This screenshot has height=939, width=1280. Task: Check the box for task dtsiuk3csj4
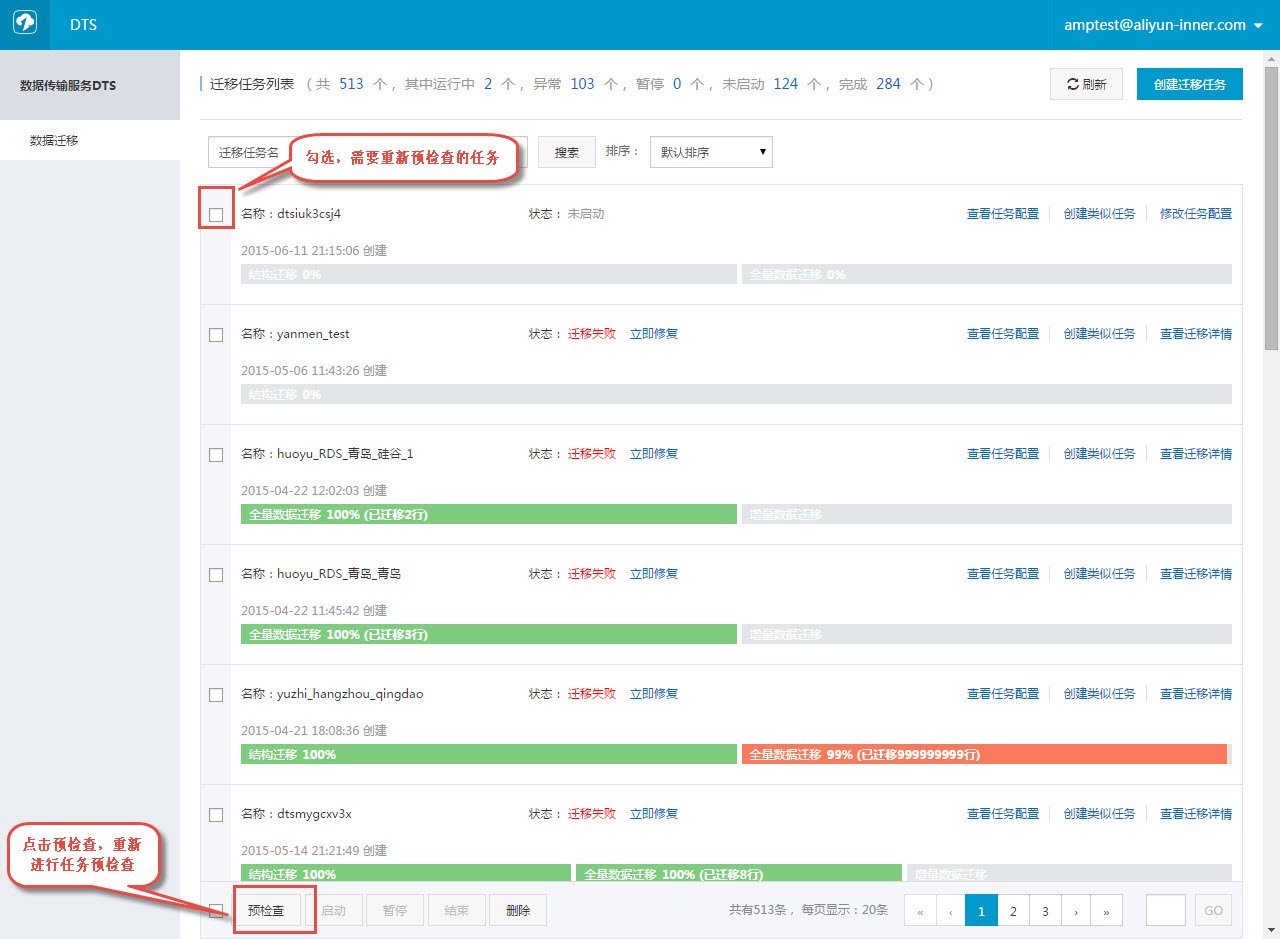tap(216, 214)
